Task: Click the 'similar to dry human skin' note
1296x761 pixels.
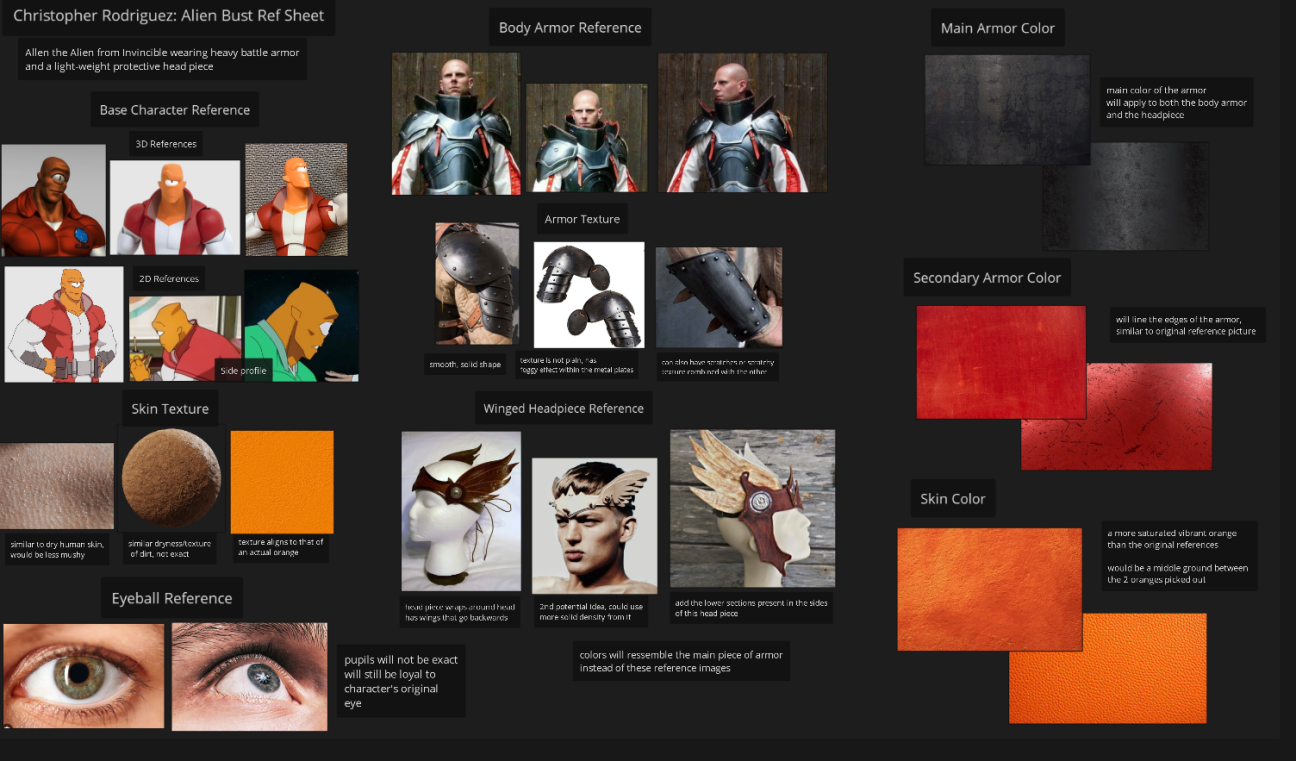Action: tap(57, 550)
